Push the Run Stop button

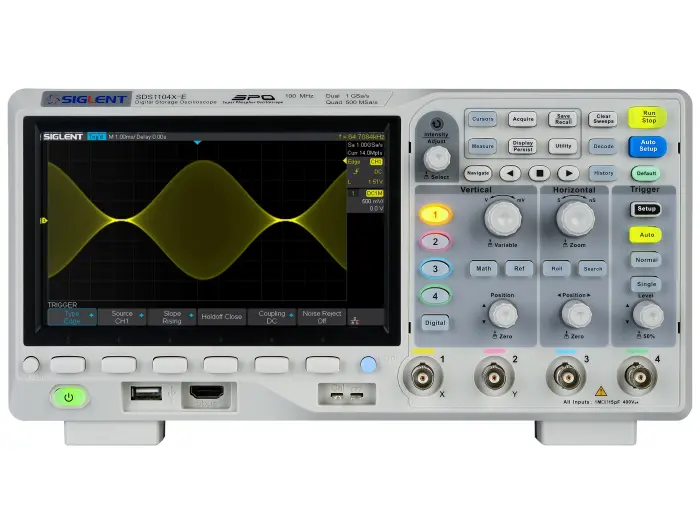point(648,117)
